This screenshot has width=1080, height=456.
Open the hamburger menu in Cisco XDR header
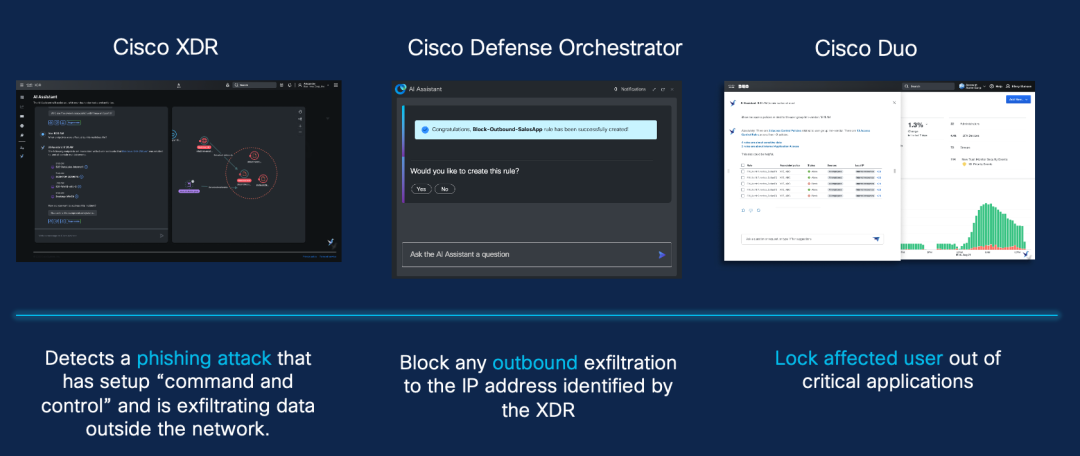[22, 85]
